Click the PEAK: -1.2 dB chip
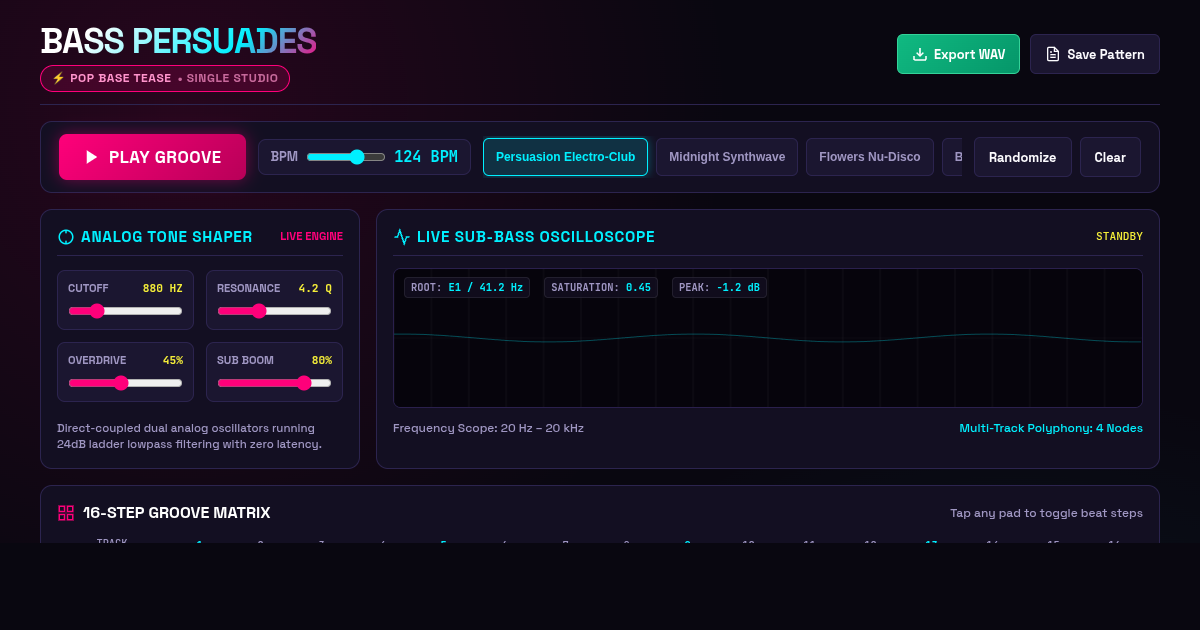Image resolution: width=1200 pixels, height=630 pixels. coord(719,287)
